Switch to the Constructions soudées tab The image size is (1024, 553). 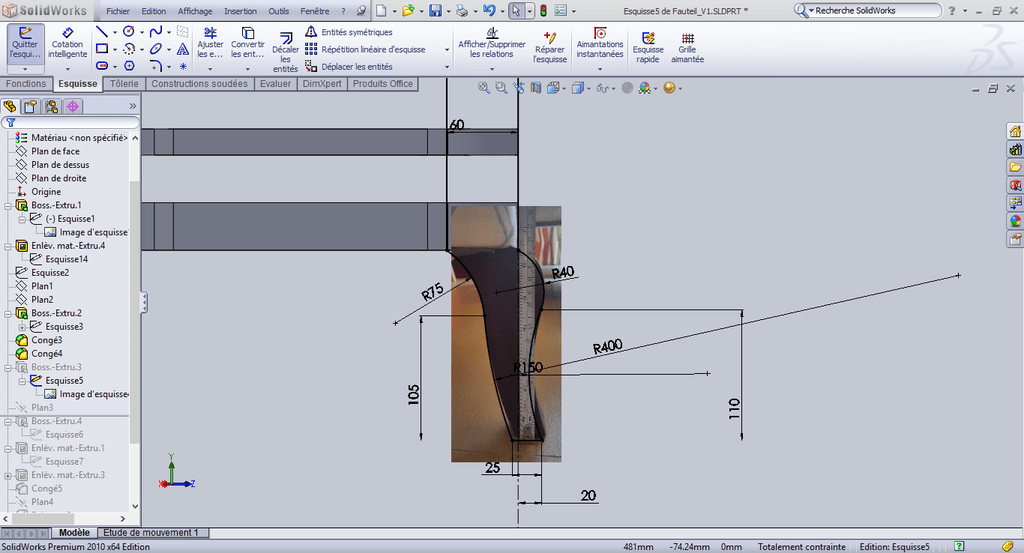199,84
